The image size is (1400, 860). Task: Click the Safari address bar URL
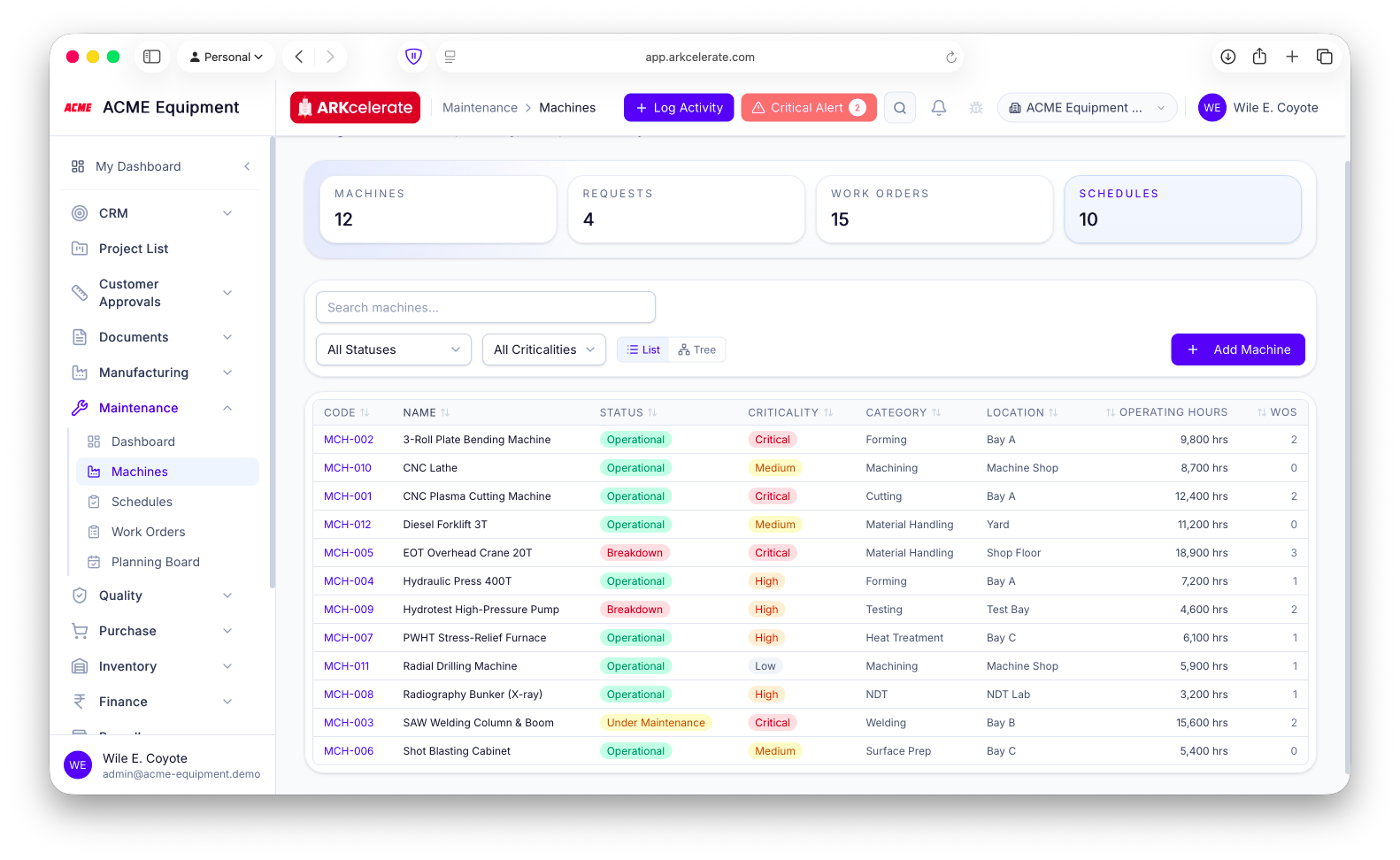(x=700, y=57)
